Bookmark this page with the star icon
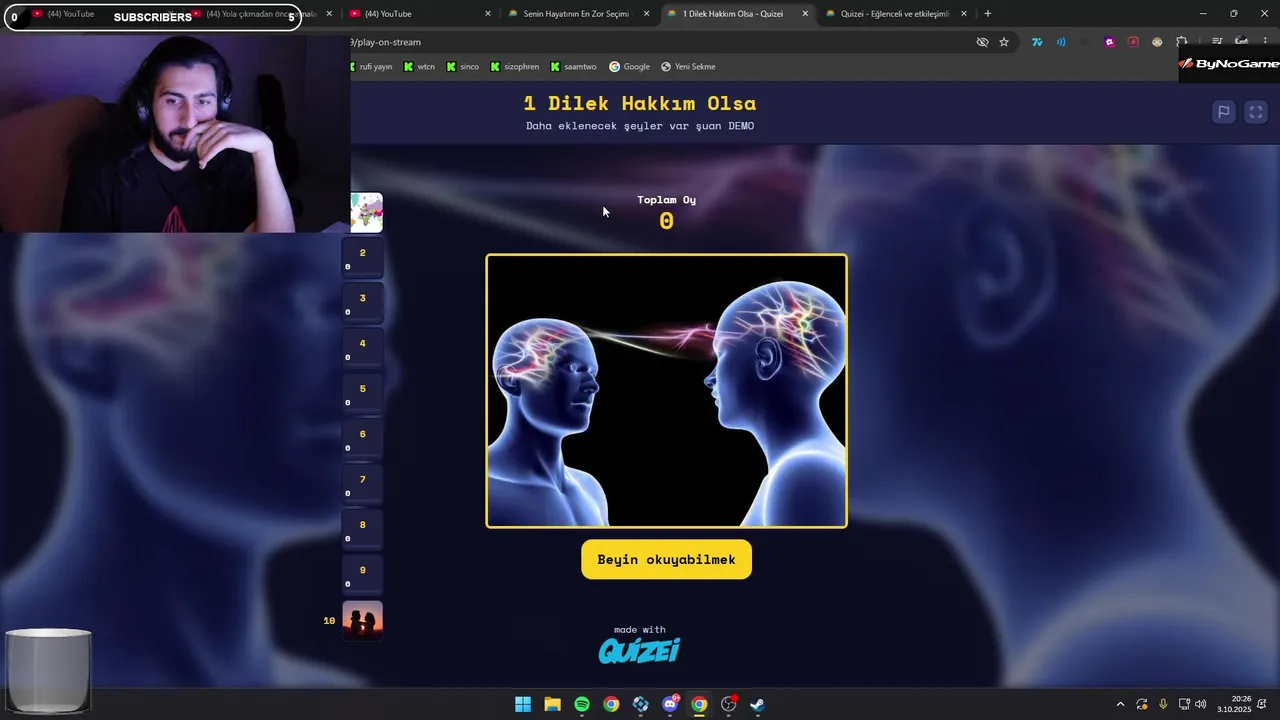The width and height of the screenshot is (1280, 720). pyautogui.click(x=1004, y=42)
